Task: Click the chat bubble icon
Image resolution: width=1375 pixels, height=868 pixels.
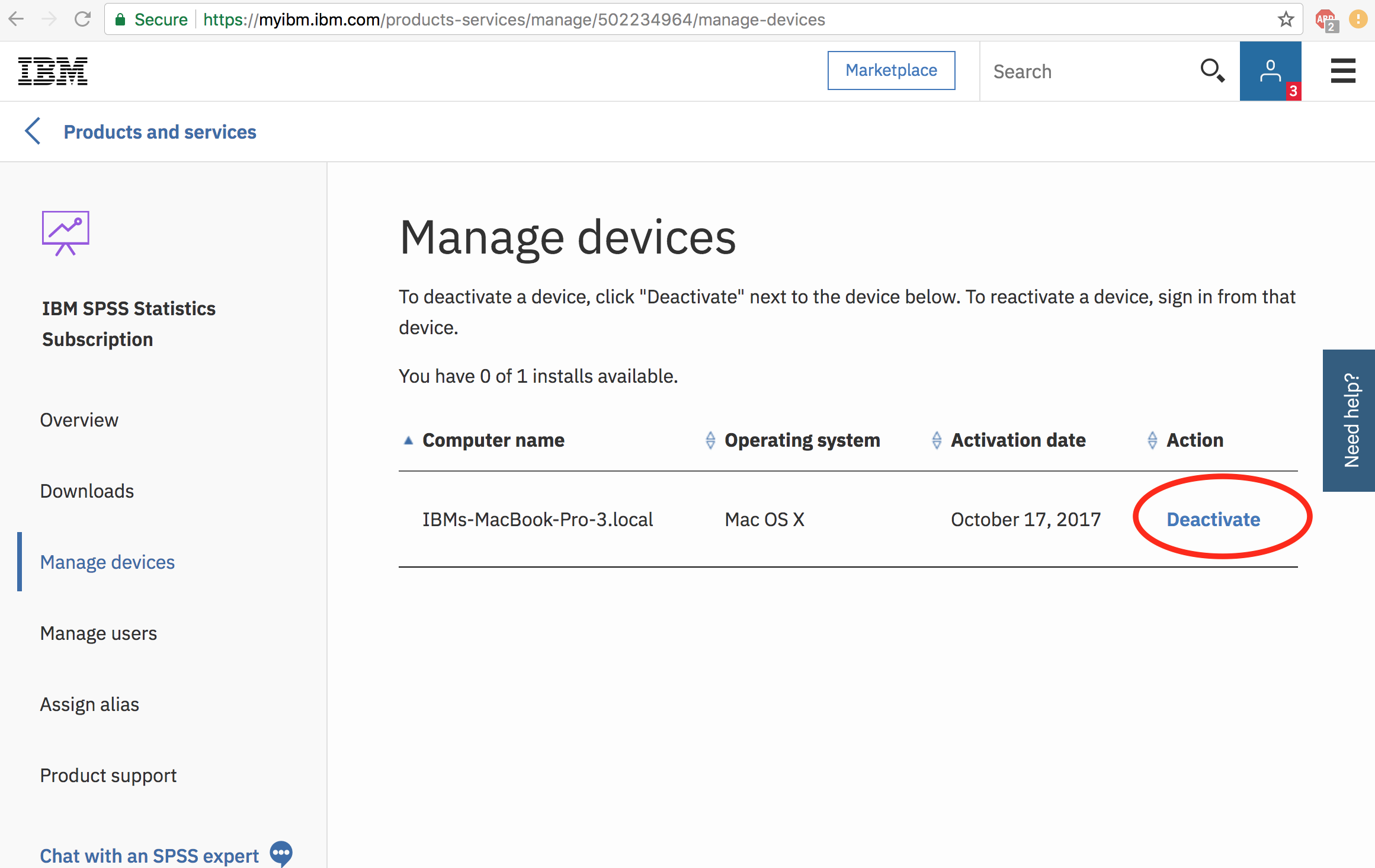Action: click(281, 854)
